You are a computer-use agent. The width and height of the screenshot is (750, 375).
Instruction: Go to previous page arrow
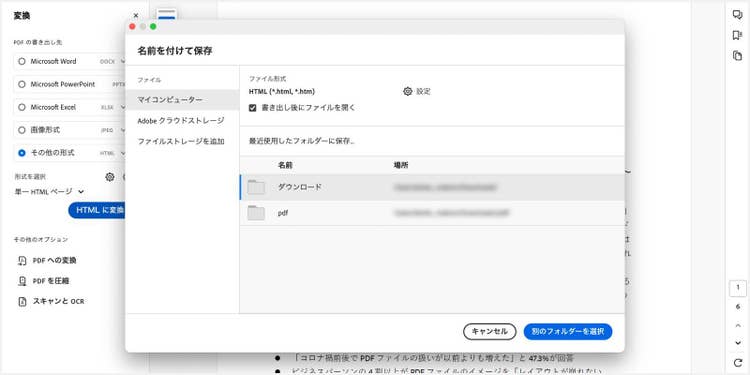coord(738,326)
